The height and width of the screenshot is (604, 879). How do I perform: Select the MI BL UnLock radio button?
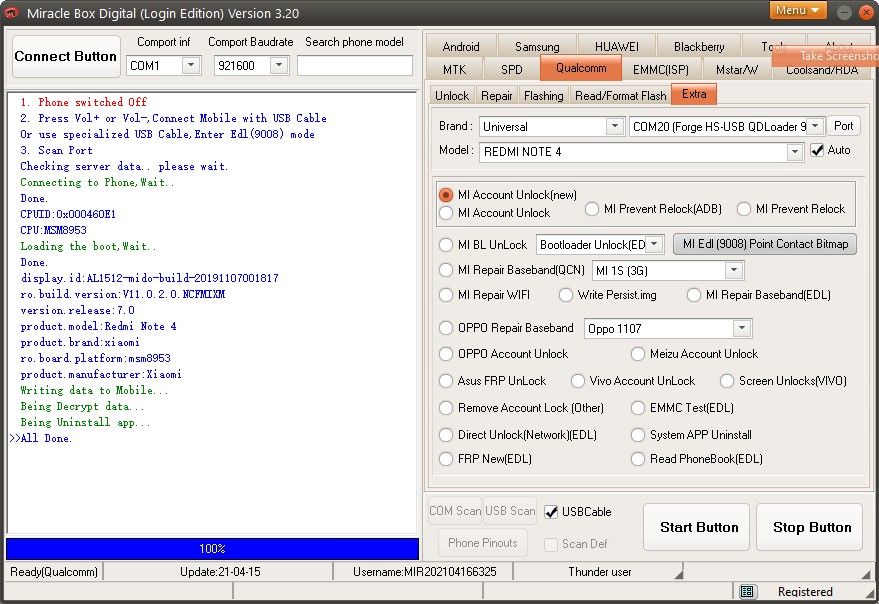446,245
